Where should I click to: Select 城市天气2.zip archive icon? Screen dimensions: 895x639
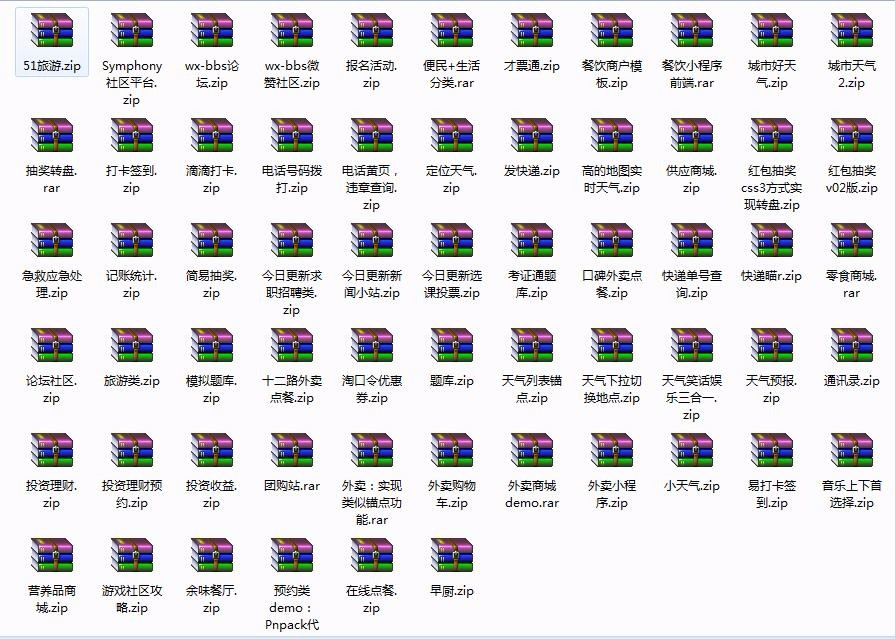(851, 30)
